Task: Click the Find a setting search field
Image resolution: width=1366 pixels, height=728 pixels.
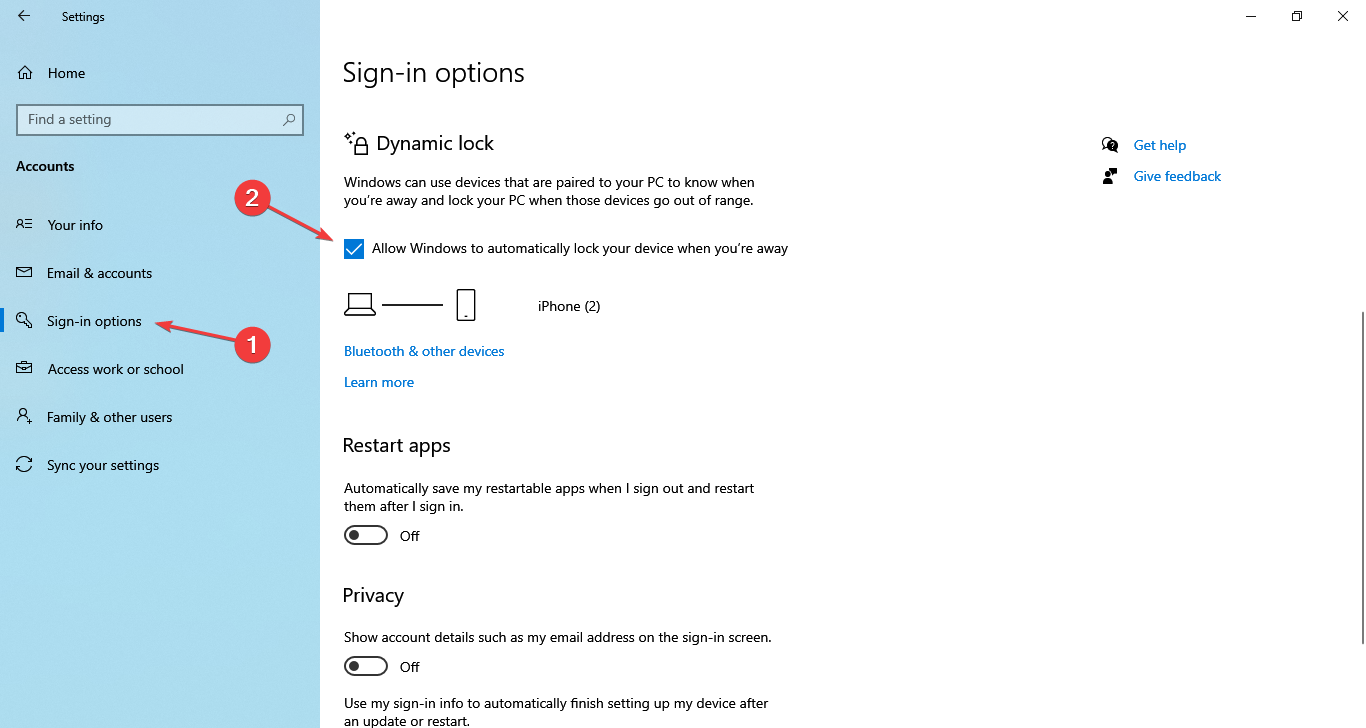Action: pyautogui.click(x=160, y=119)
